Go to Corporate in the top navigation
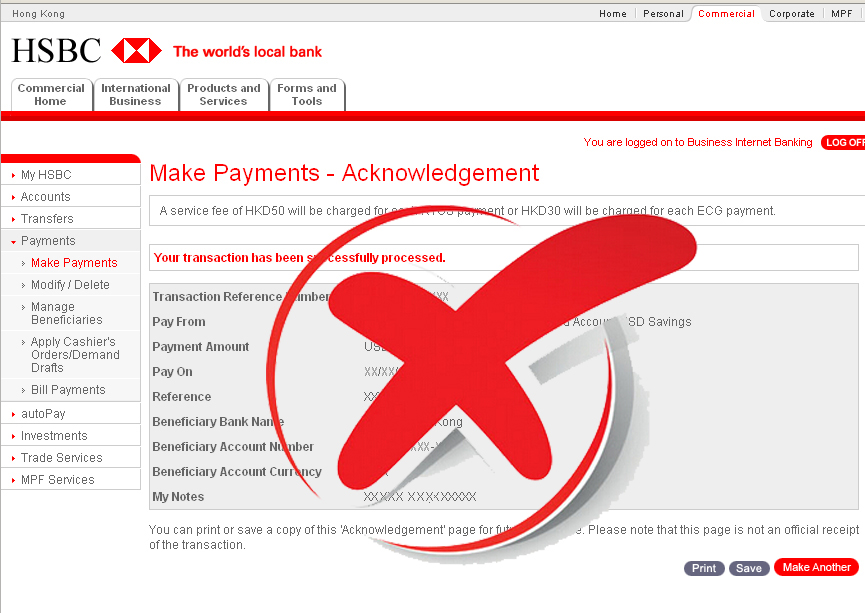The image size is (865, 613). [791, 14]
